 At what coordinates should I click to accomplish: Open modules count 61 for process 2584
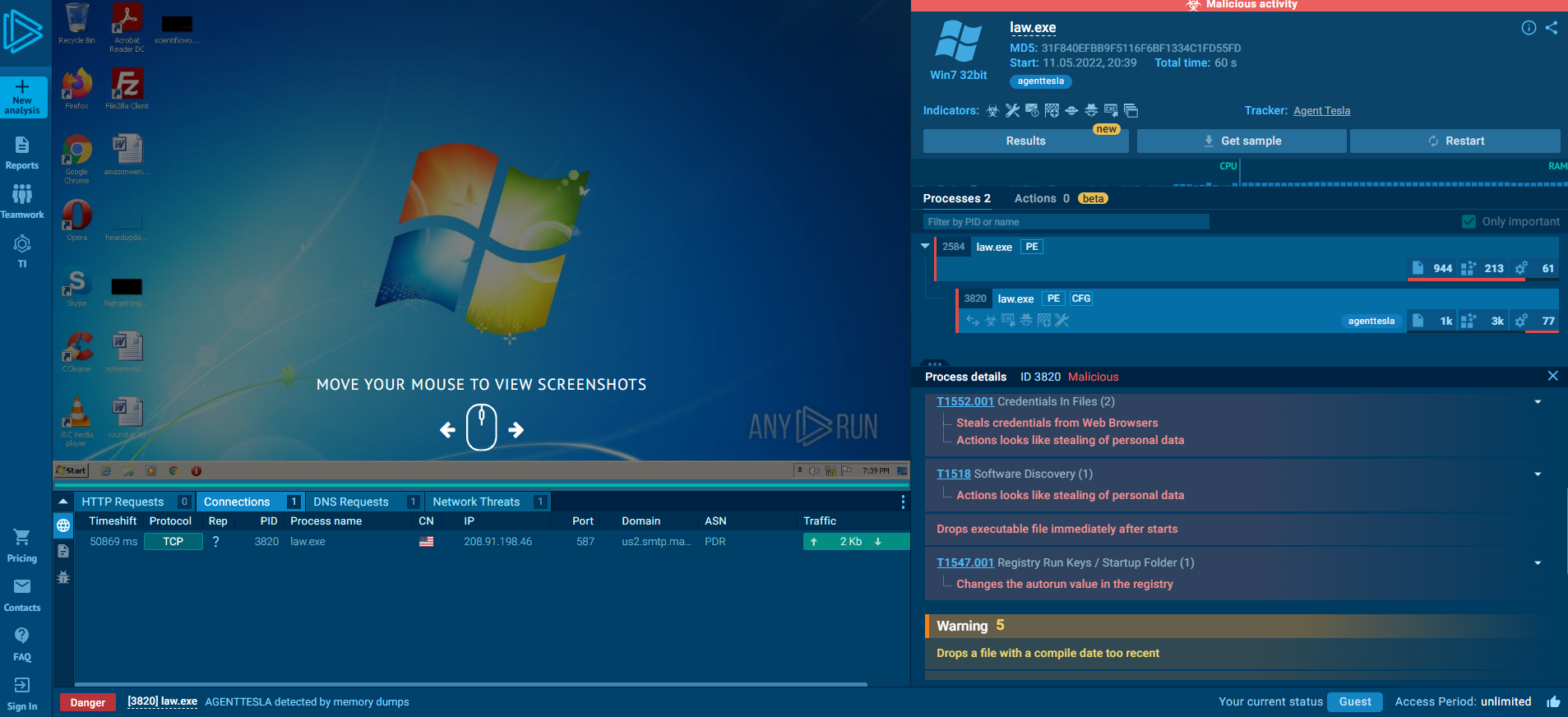[1535, 268]
